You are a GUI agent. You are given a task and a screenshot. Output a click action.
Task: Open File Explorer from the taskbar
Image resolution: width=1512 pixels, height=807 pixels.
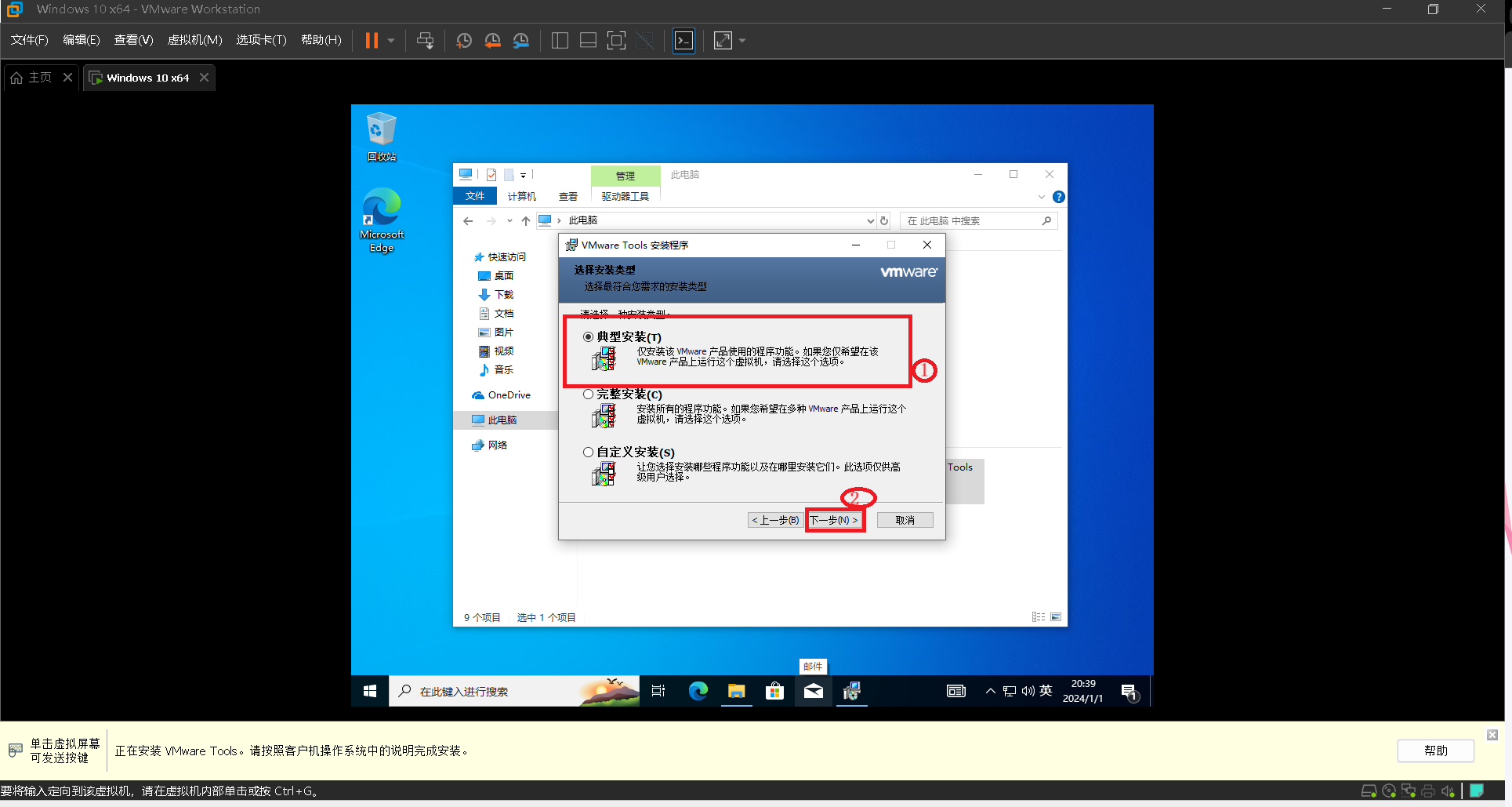736,691
